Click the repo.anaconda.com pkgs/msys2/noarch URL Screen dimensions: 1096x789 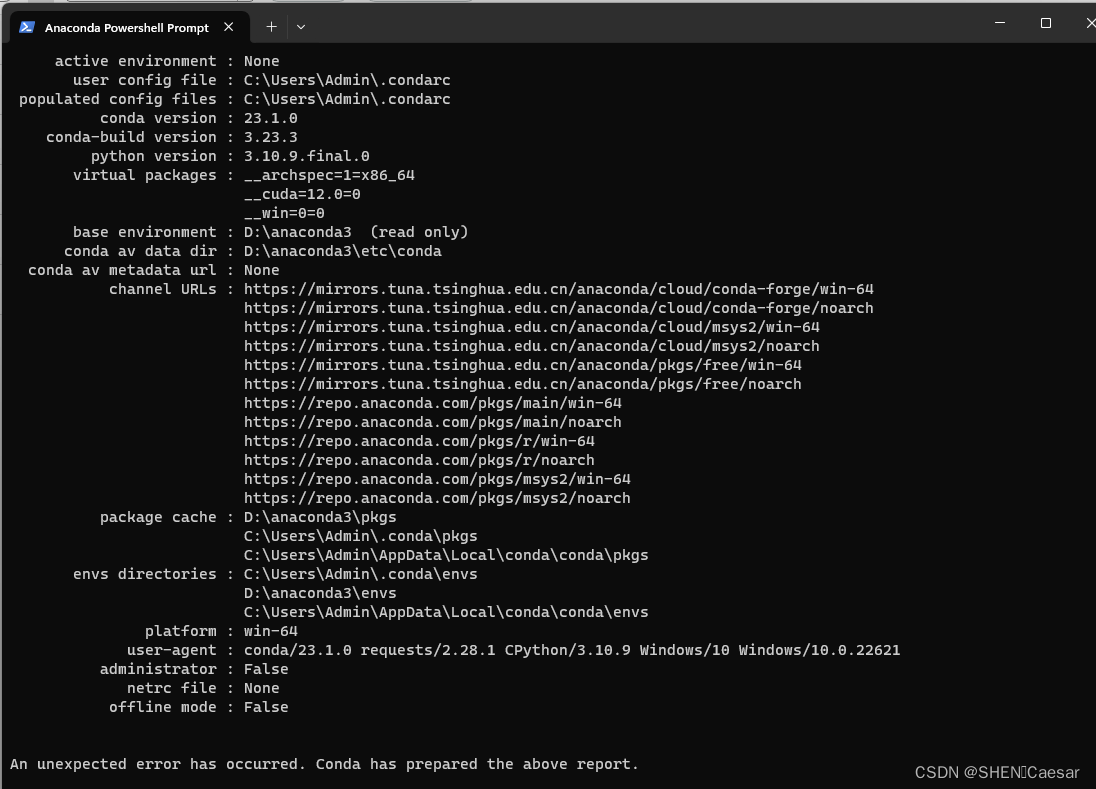(x=437, y=498)
